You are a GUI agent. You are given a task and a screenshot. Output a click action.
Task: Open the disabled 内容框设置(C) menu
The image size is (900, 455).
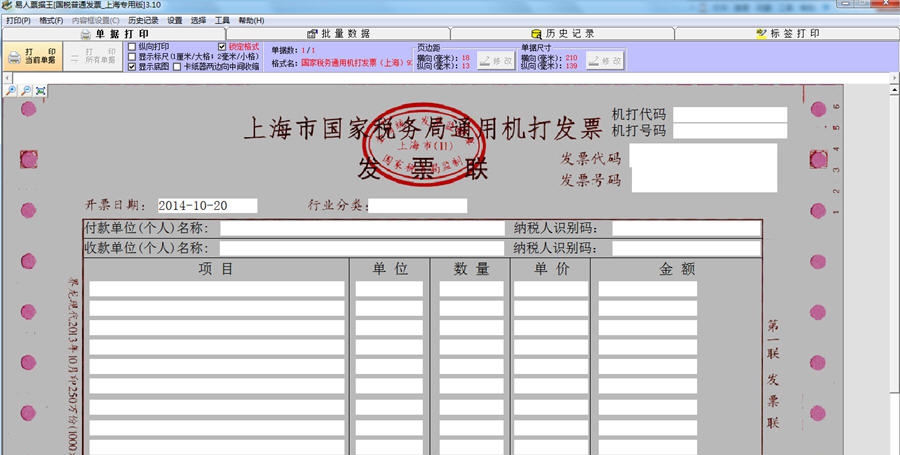click(96, 21)
